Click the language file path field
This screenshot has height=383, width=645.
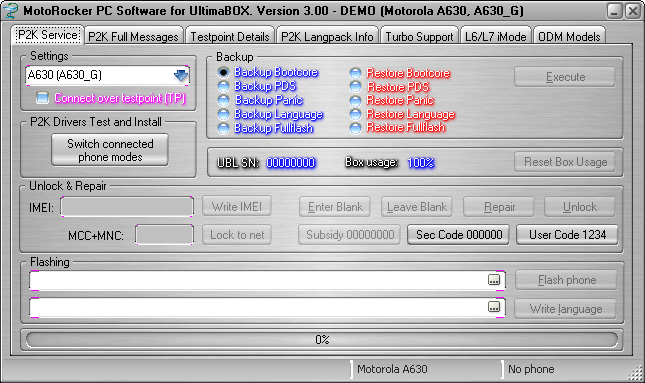point(267,307)
